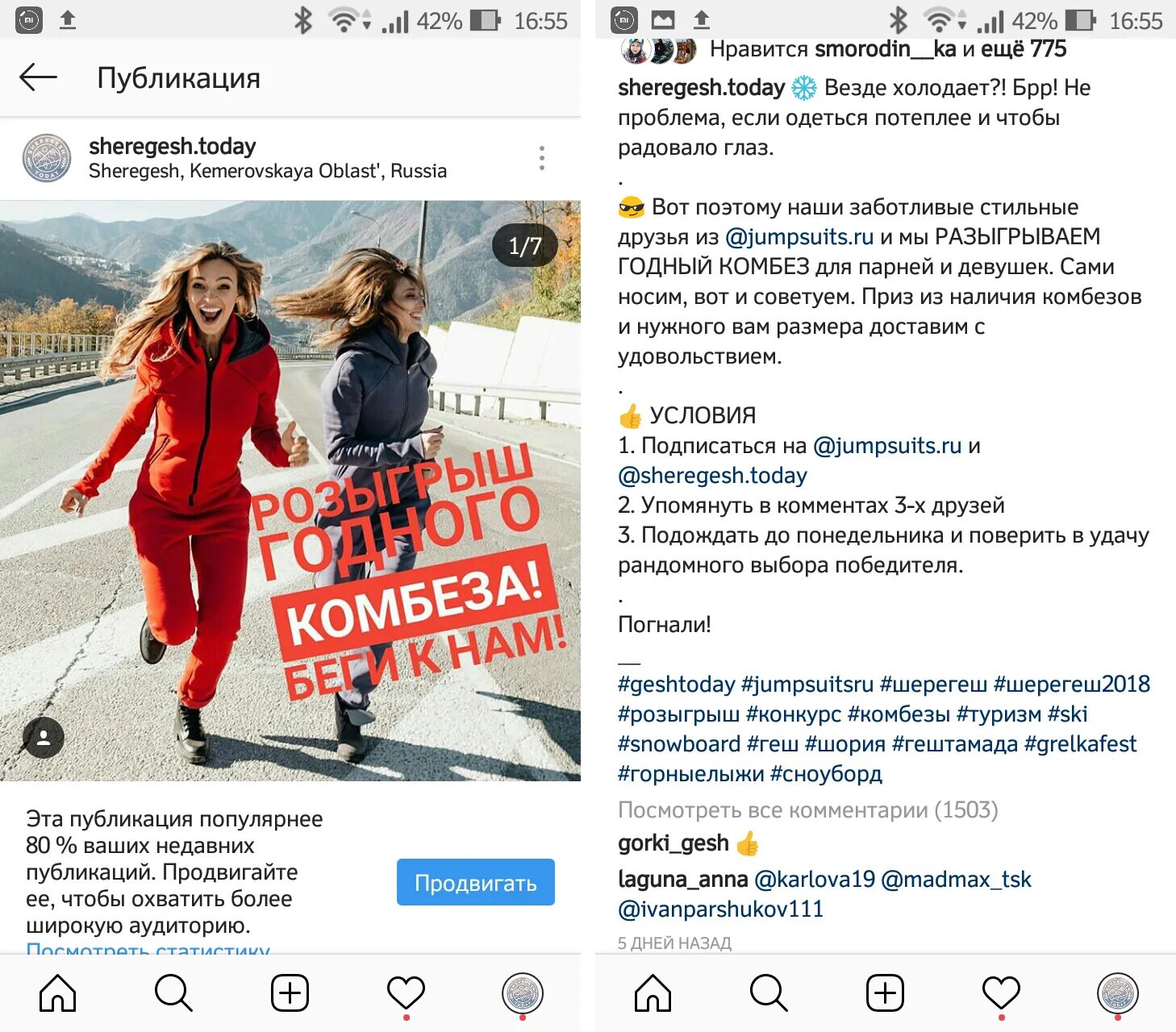The width and height of the screenshot is (1176, 1032).
Task: Open the #geshtoday hashtag
Action: pyautogui.click(x=677, y=684)
